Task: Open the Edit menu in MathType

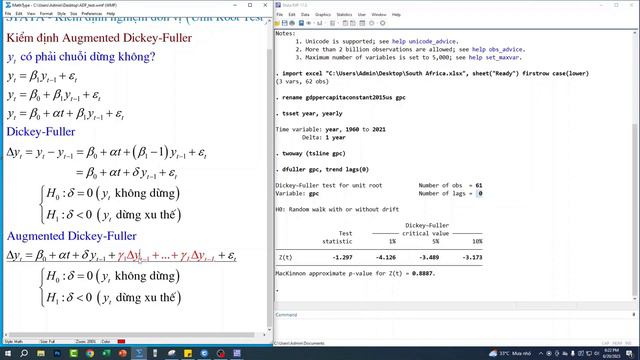Action: [19, 13]
